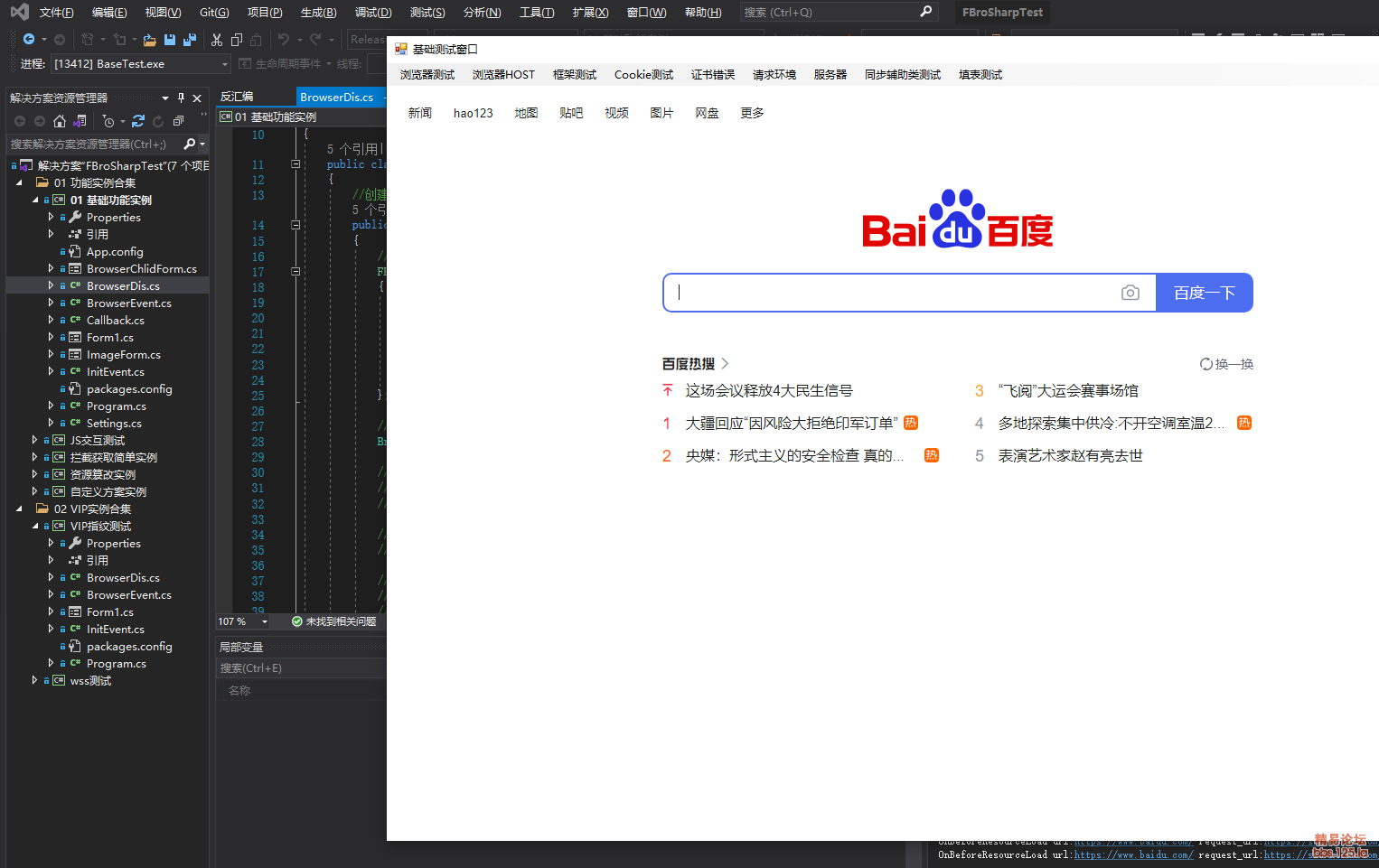Open hot search 表演艺术家赵有亮去世

pos(1070,455)
